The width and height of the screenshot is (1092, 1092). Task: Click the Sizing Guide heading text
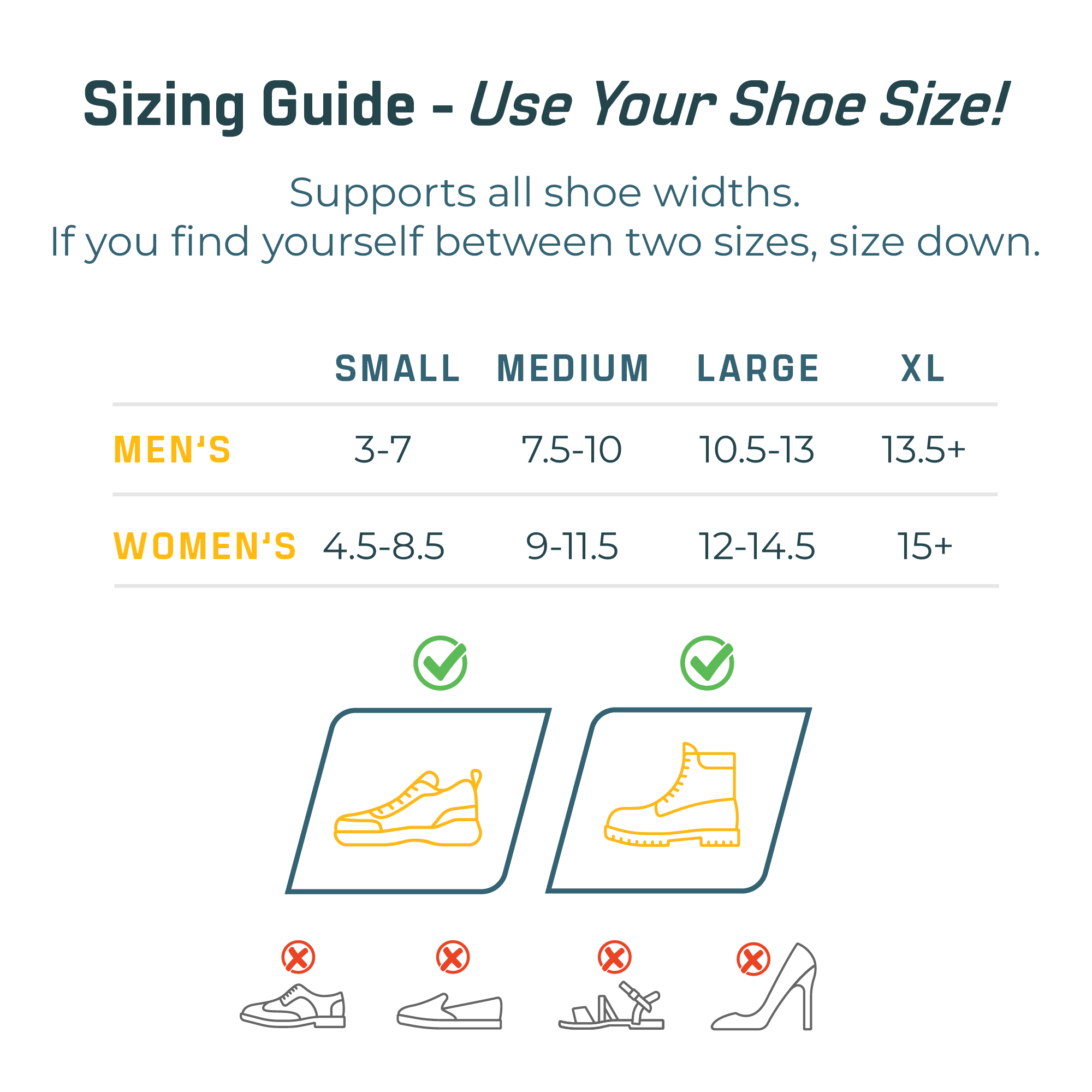(x=248, y=106)
